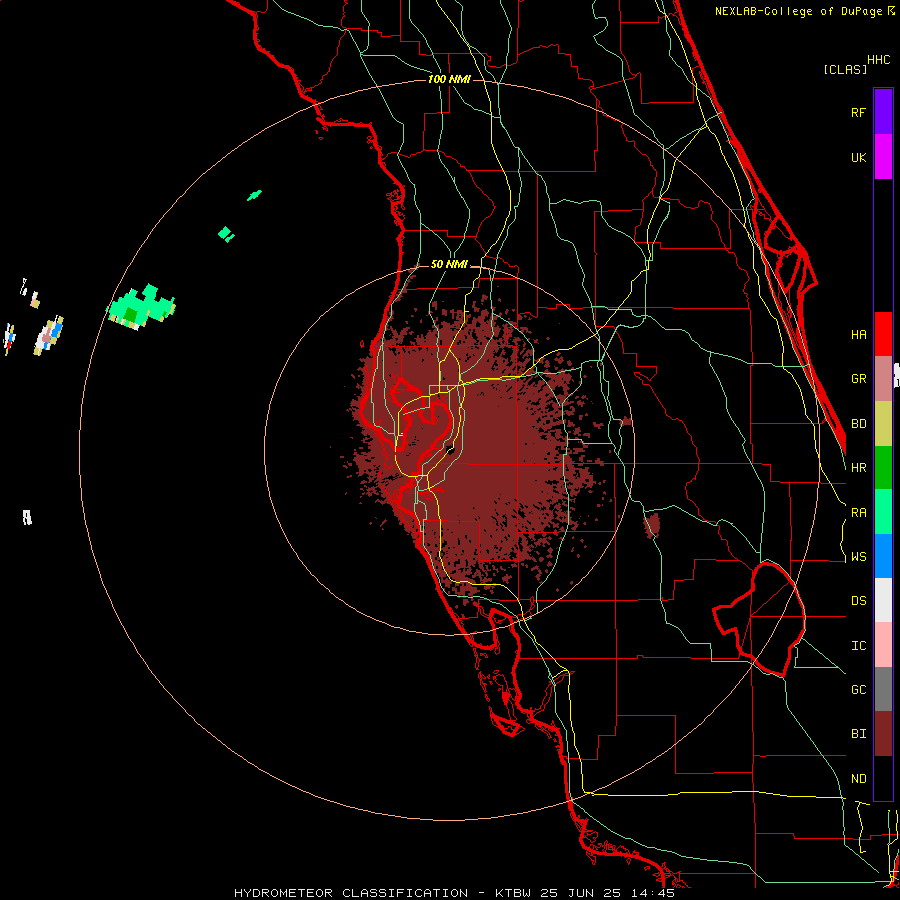The width and height of the screenshot is (900, 900).
Task: Click the HHC product code text
Action: coord(879,60)
